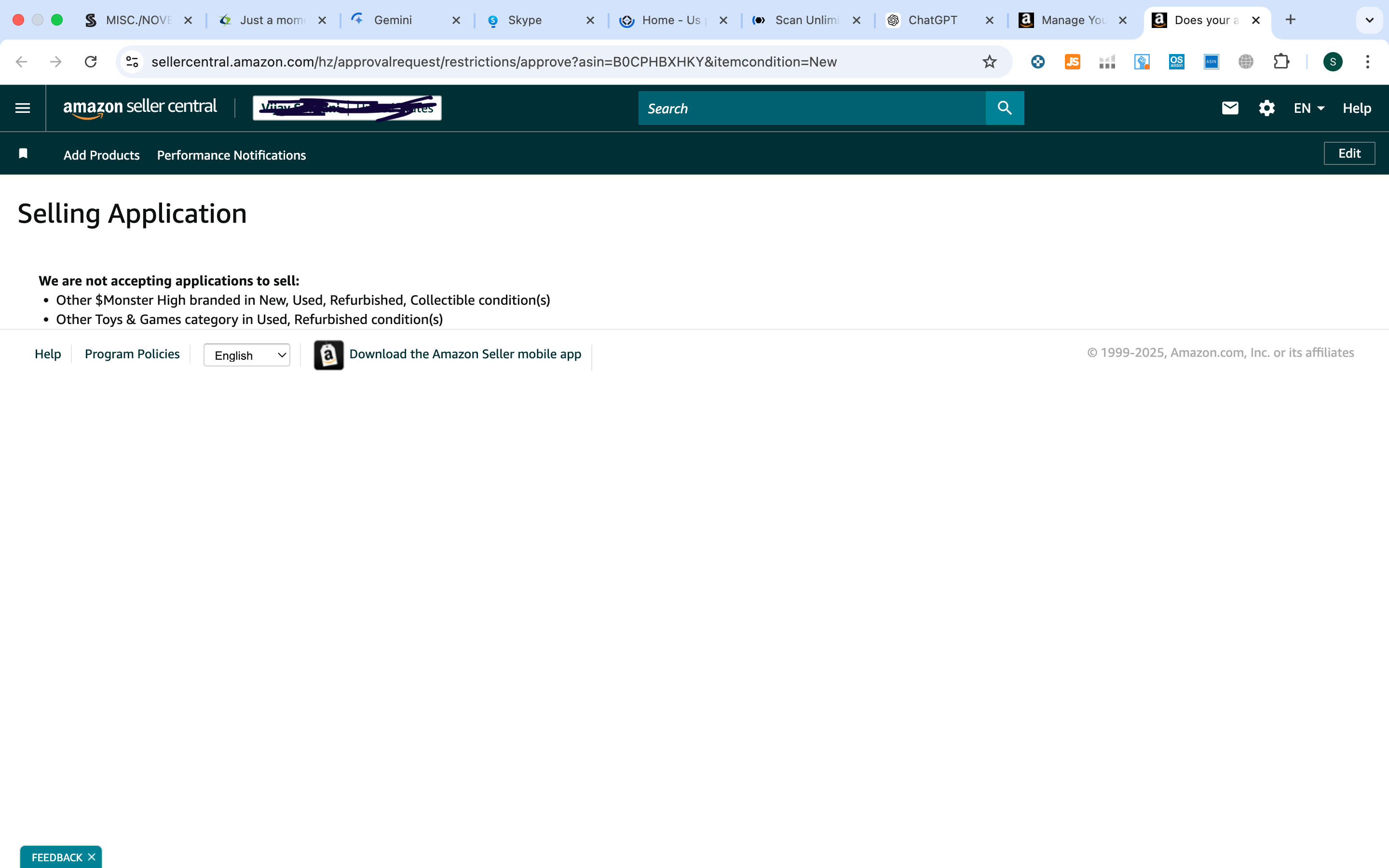This screenshot has height=868, width=1389.
Task: Open the mail messages icon
Action: [1230, 108]
